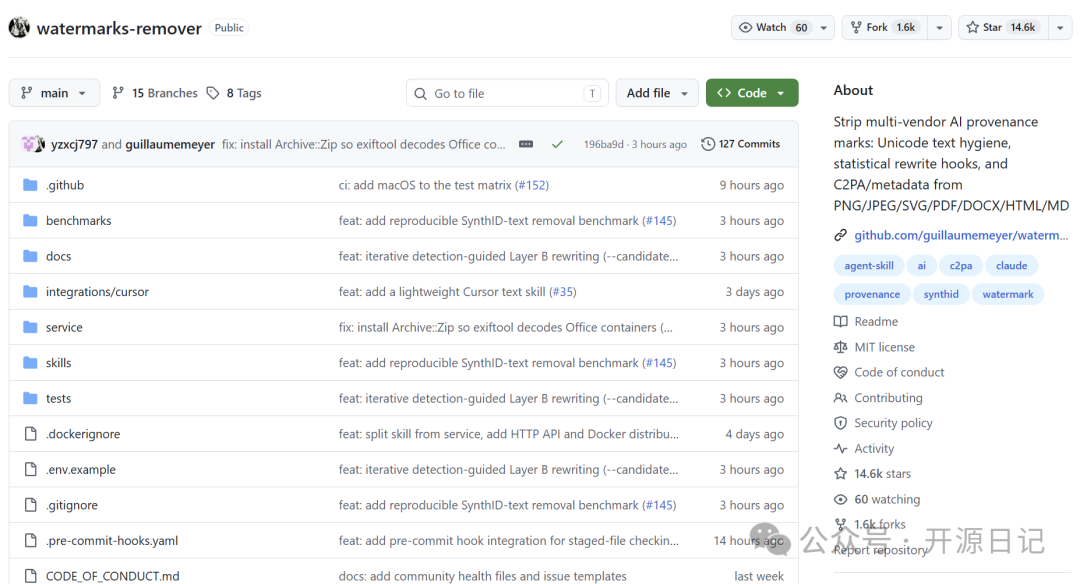View the 14.6k stars link
Screen dimensions: 1080x584
(x=882, y=474)
